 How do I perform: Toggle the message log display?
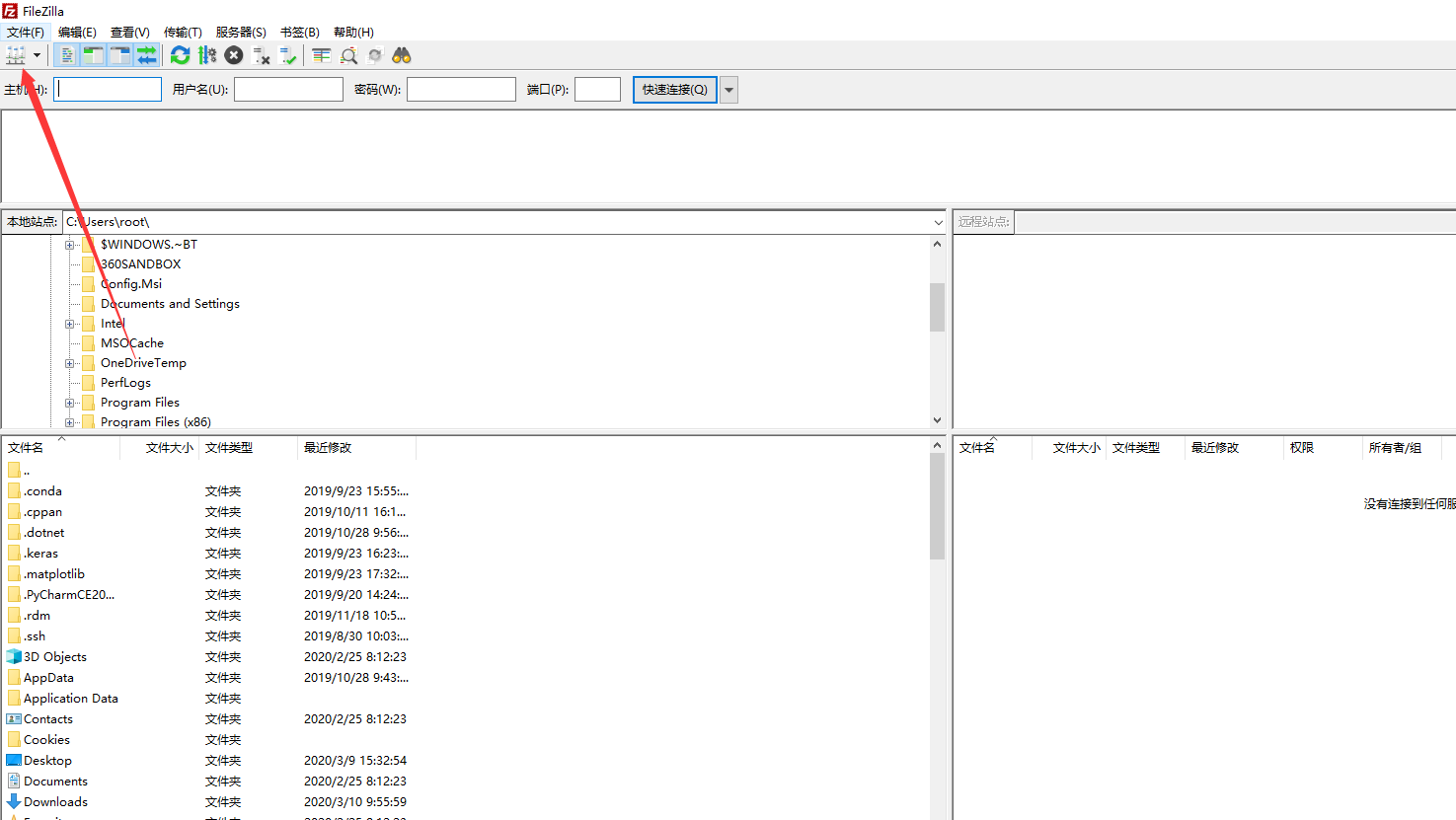click(x=66, y=55)
